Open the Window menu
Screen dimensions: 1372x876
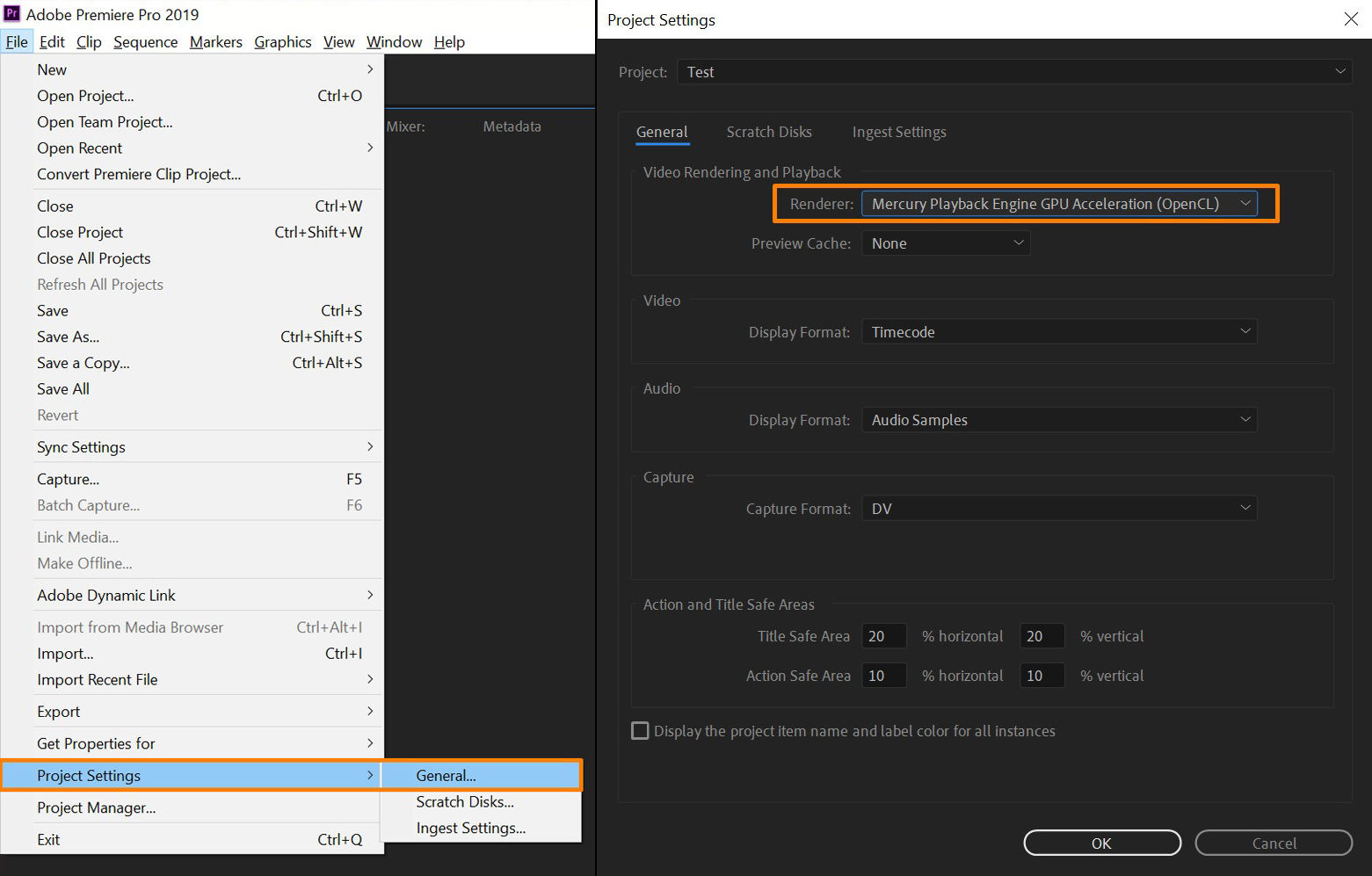394,42
